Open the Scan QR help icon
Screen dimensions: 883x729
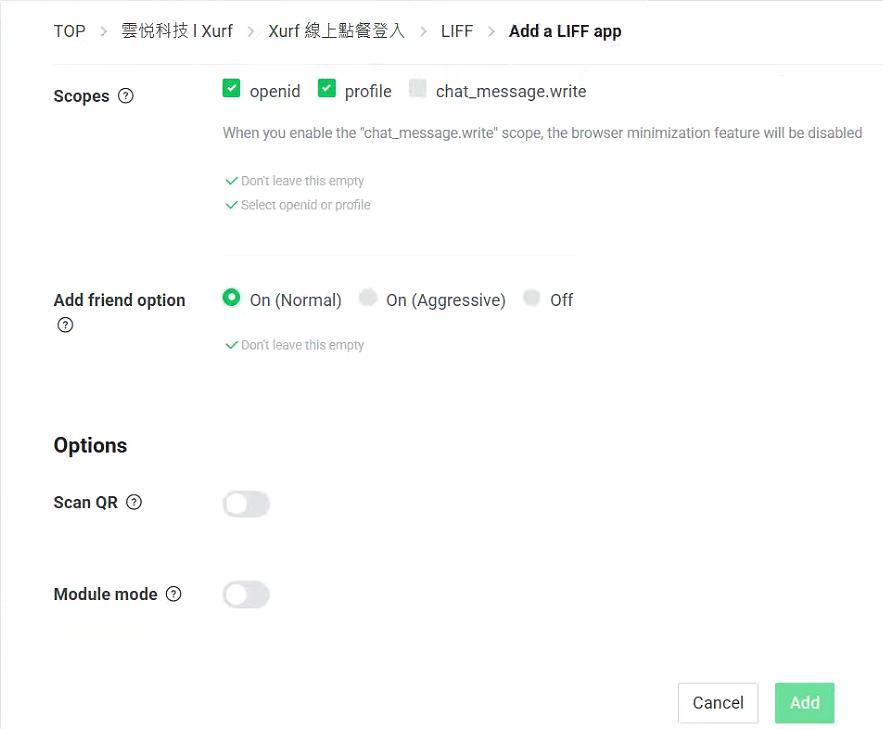134,502
